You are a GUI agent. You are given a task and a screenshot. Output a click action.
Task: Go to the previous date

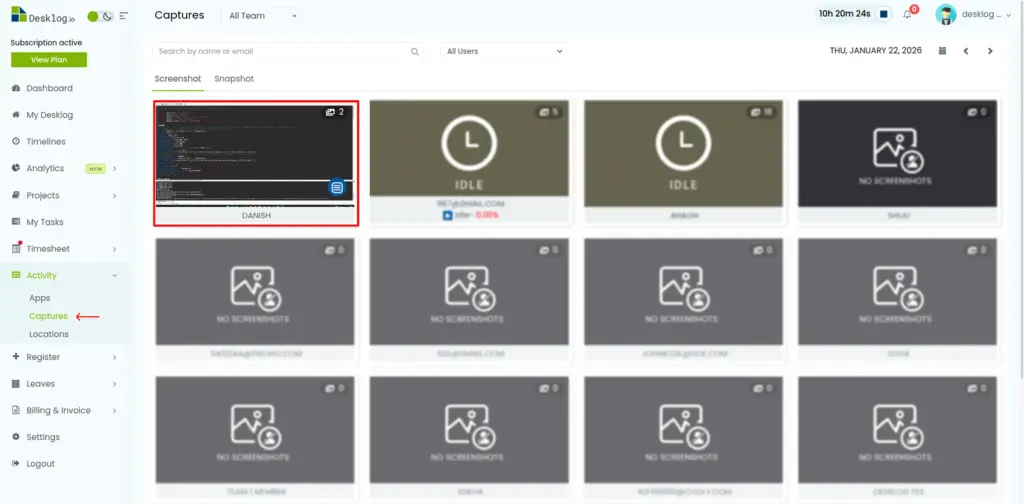click(x=966, y=51)
